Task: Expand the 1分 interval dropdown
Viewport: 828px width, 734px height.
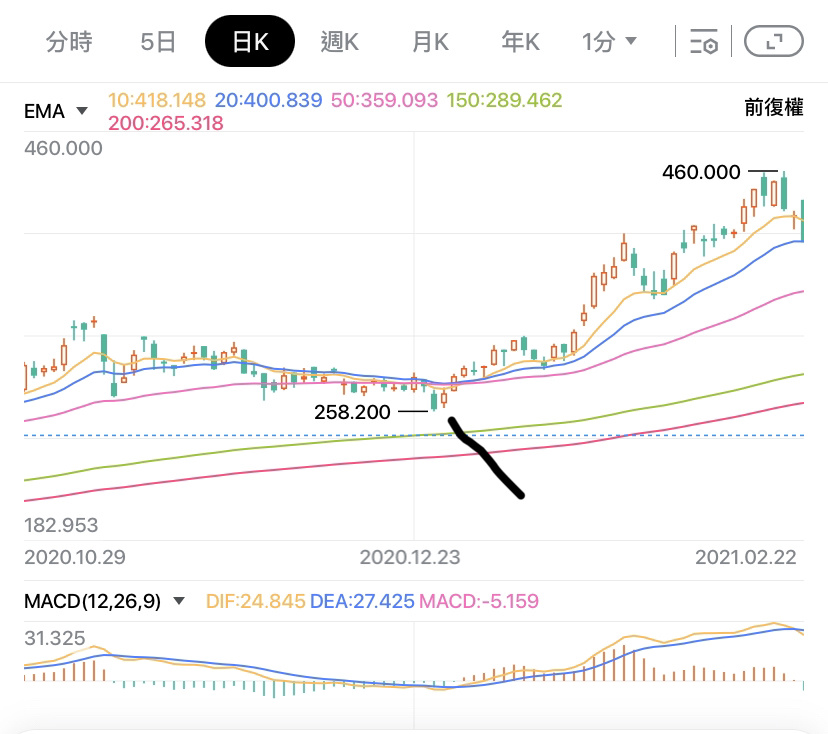Action: (x=610, y=42)
